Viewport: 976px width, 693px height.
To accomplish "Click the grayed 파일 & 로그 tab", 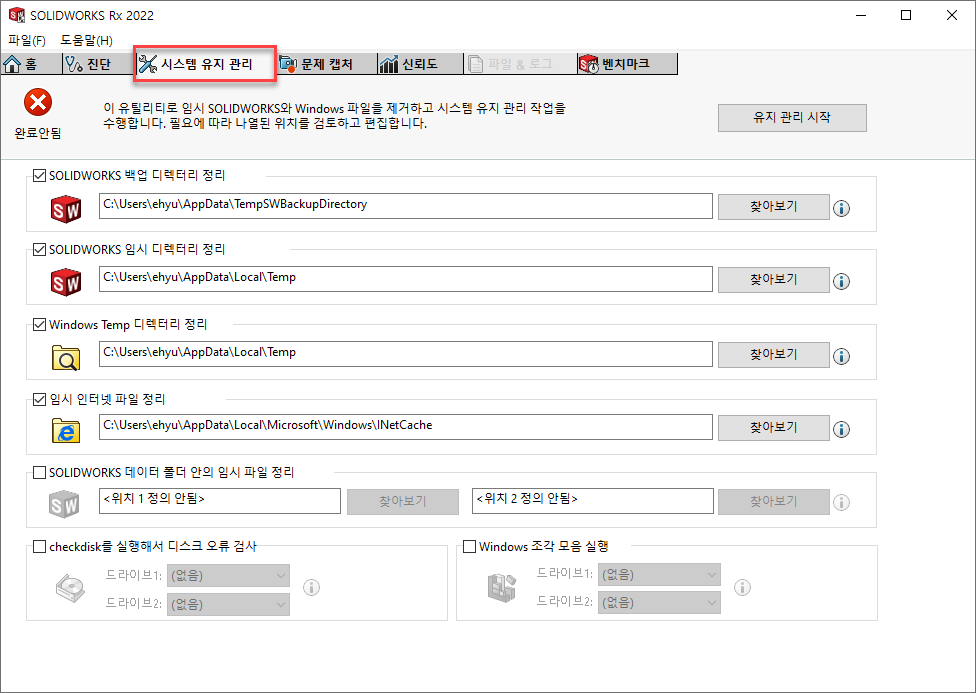I will tap(520, 64).
